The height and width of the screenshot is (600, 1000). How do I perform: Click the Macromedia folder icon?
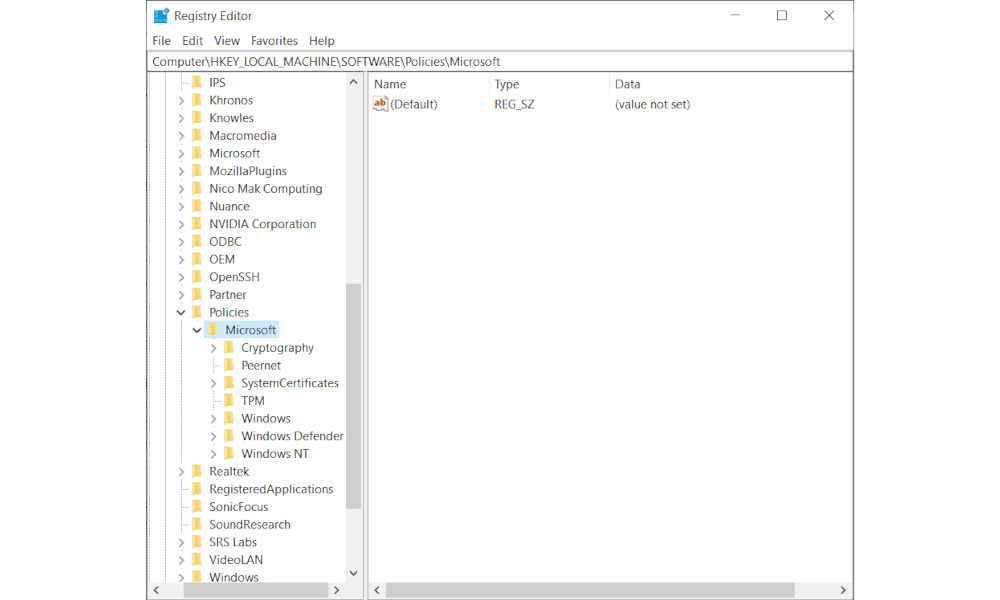coord(197,135)
